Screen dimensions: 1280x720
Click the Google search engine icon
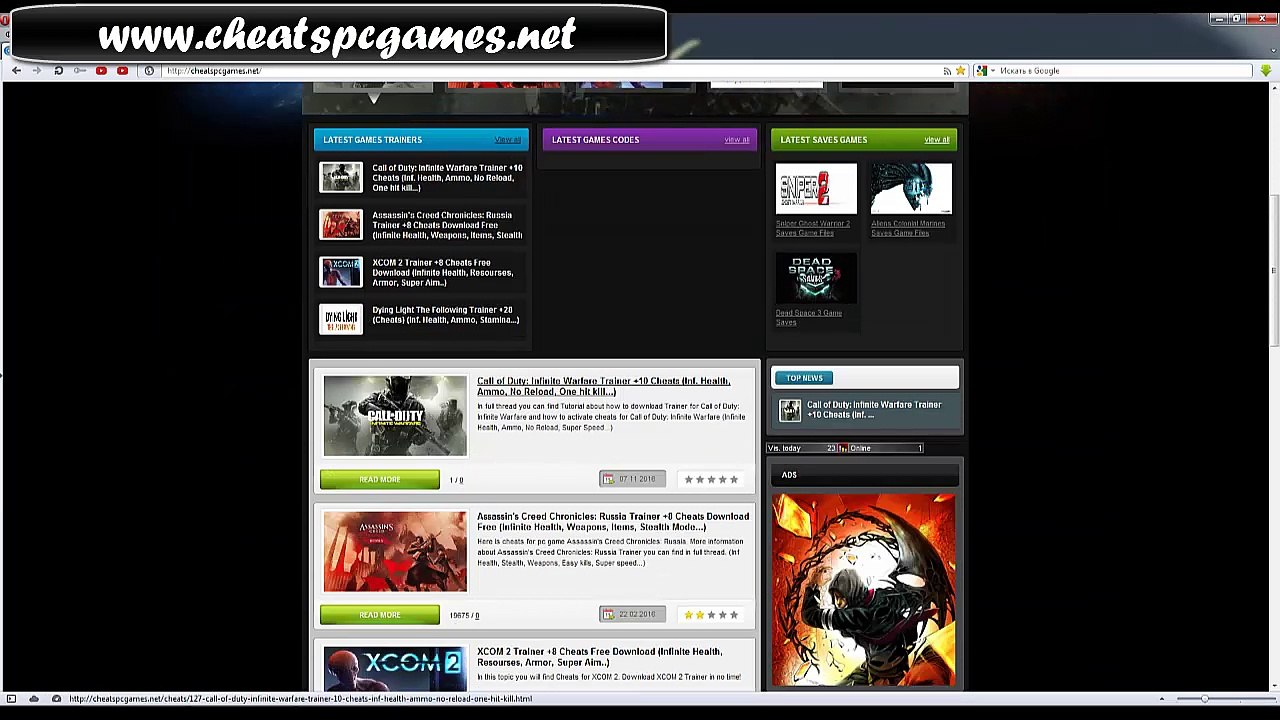point(981,71)
